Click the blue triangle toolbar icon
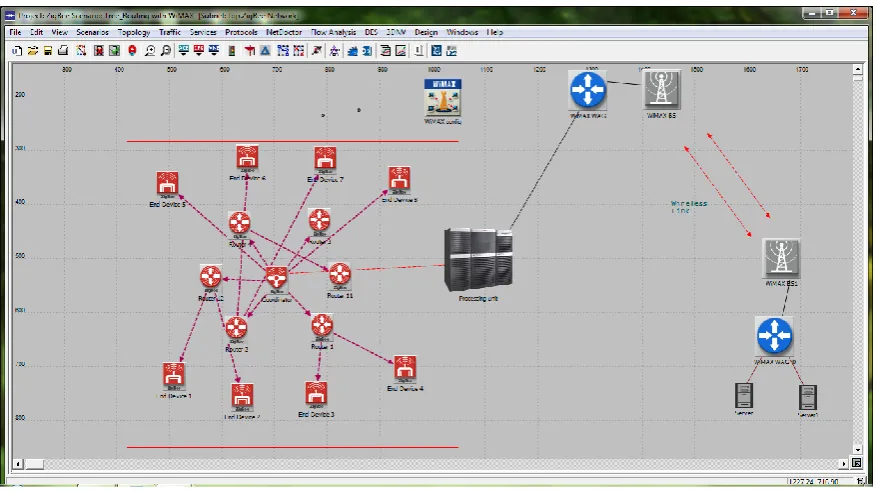The image size is (877, 492). (265, 51)
